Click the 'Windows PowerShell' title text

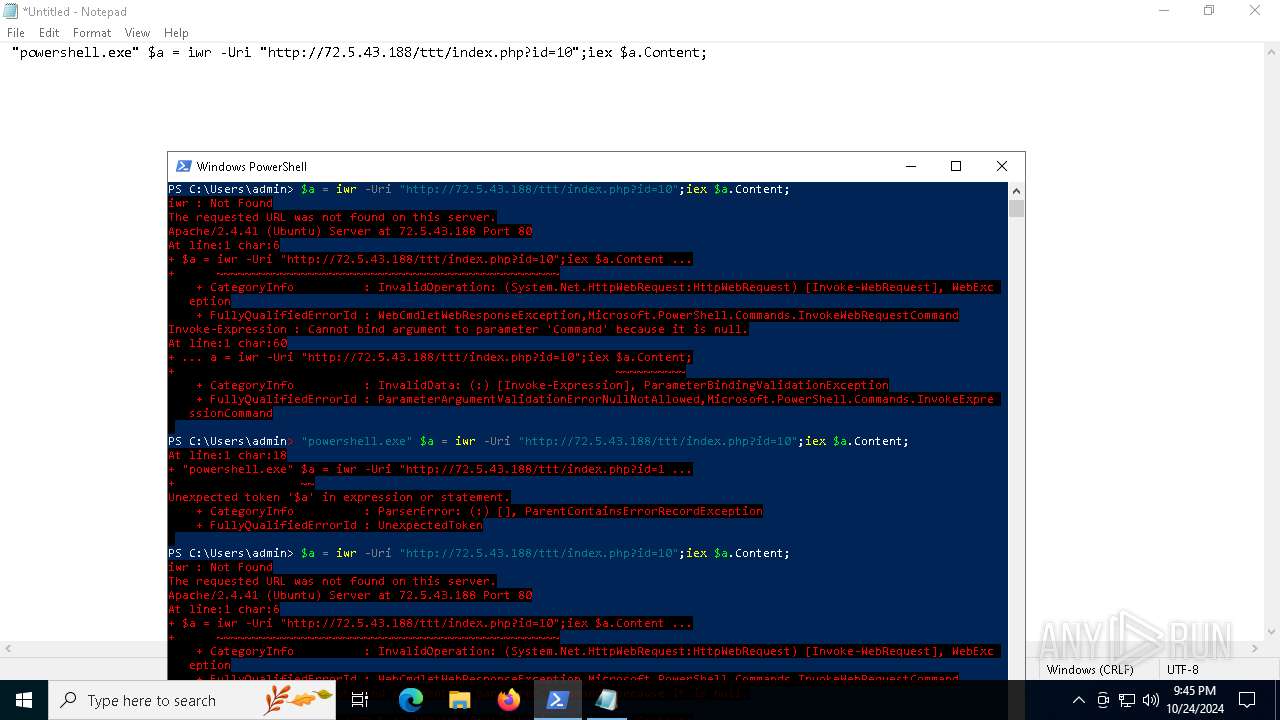point(252,166)
